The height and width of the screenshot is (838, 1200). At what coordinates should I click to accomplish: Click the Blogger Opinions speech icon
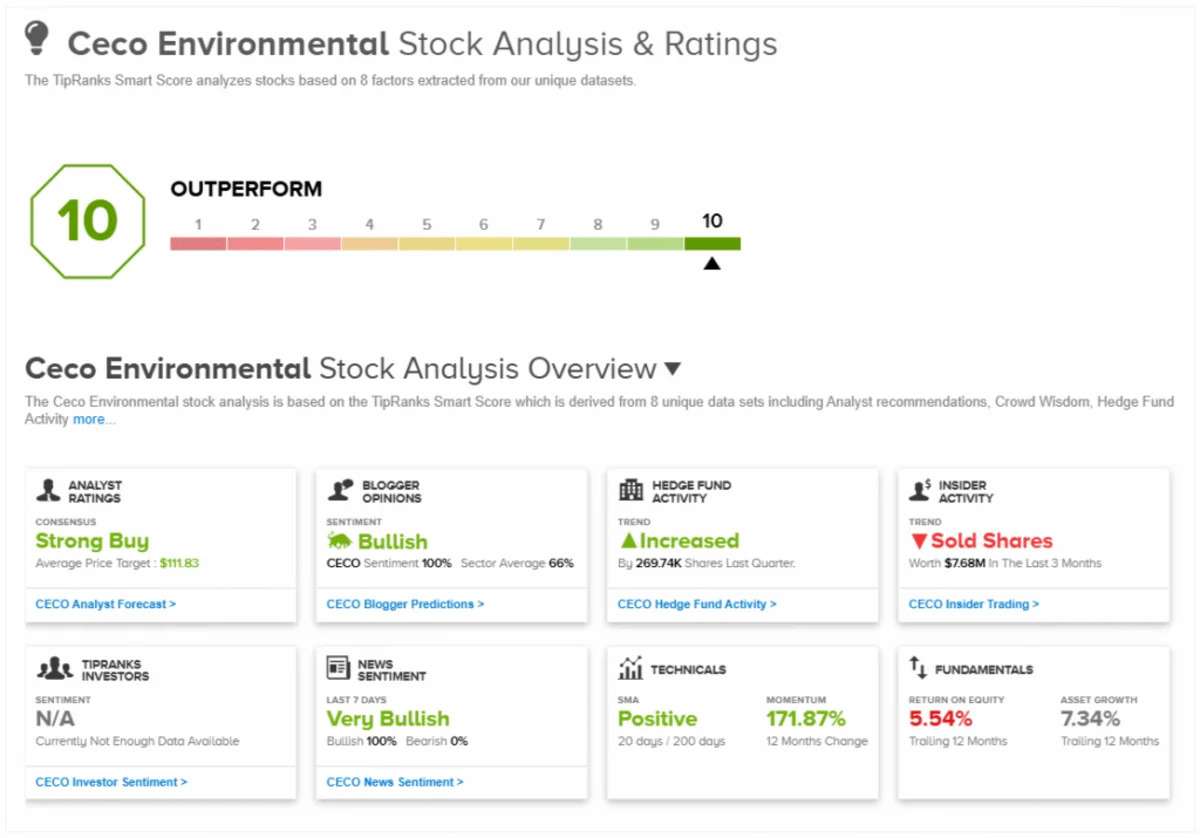(340, 490)
